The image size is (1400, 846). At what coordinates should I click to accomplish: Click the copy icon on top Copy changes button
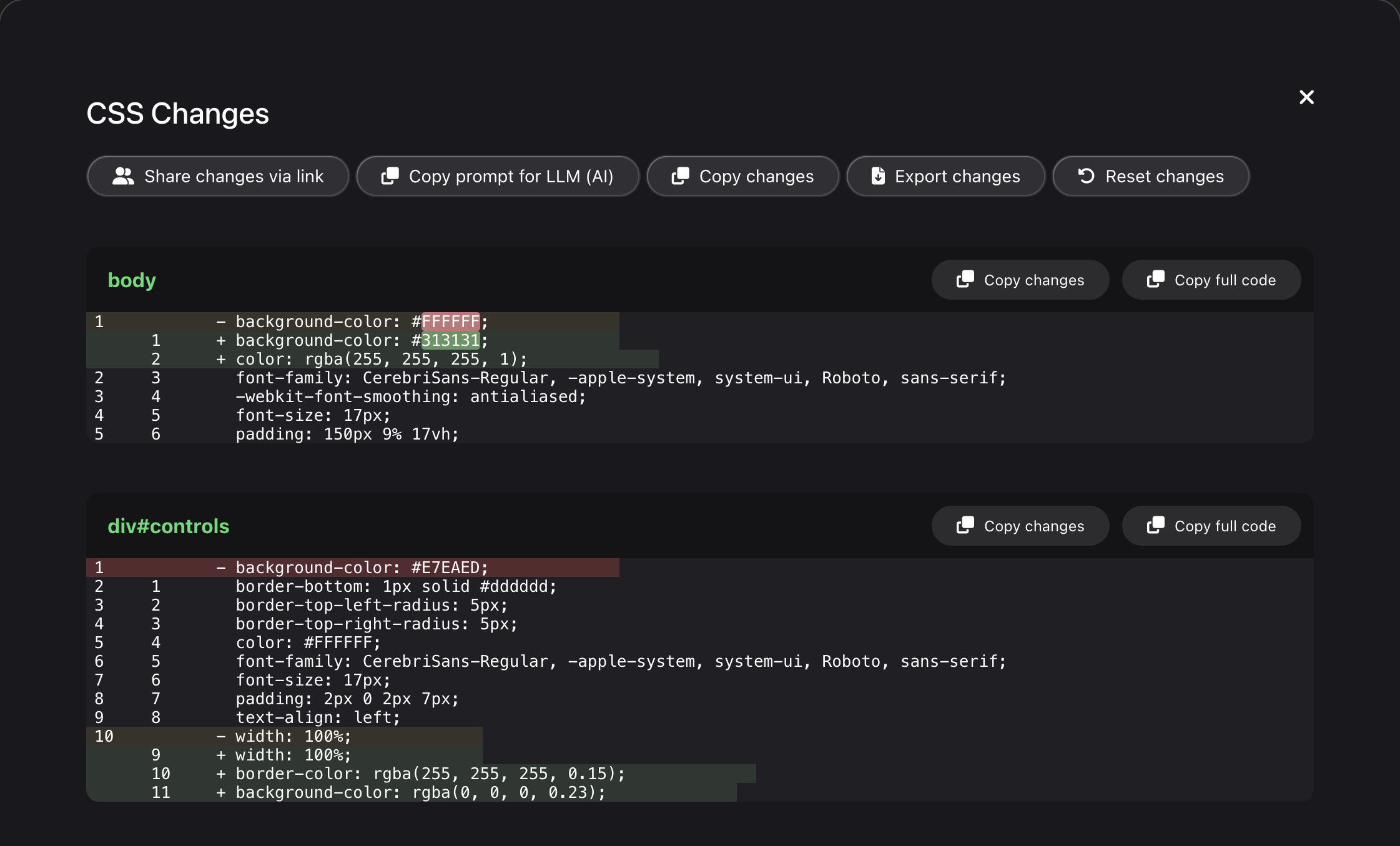[680, 177]
